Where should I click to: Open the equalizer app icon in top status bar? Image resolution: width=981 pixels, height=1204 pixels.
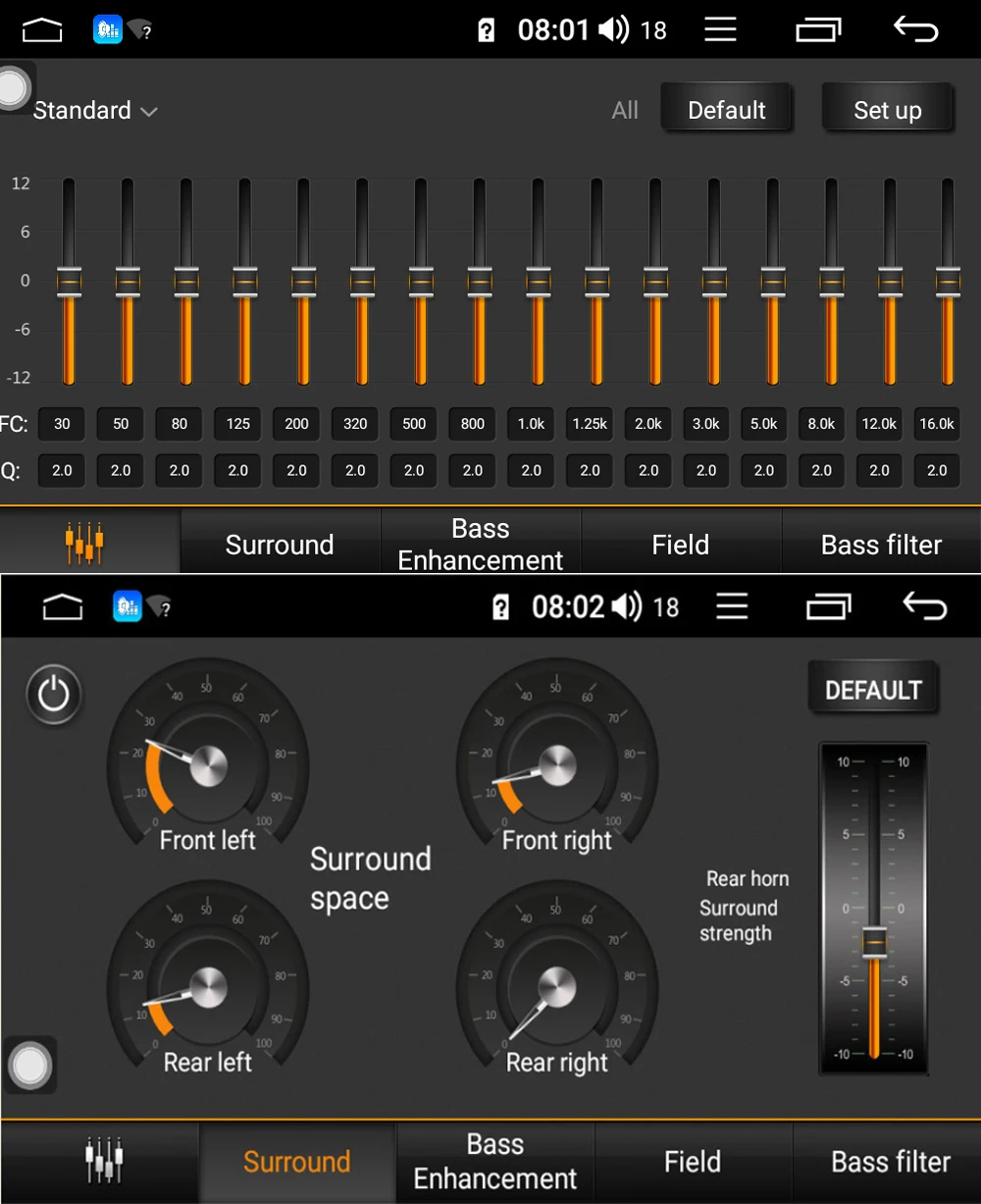[x=108, y=29]
